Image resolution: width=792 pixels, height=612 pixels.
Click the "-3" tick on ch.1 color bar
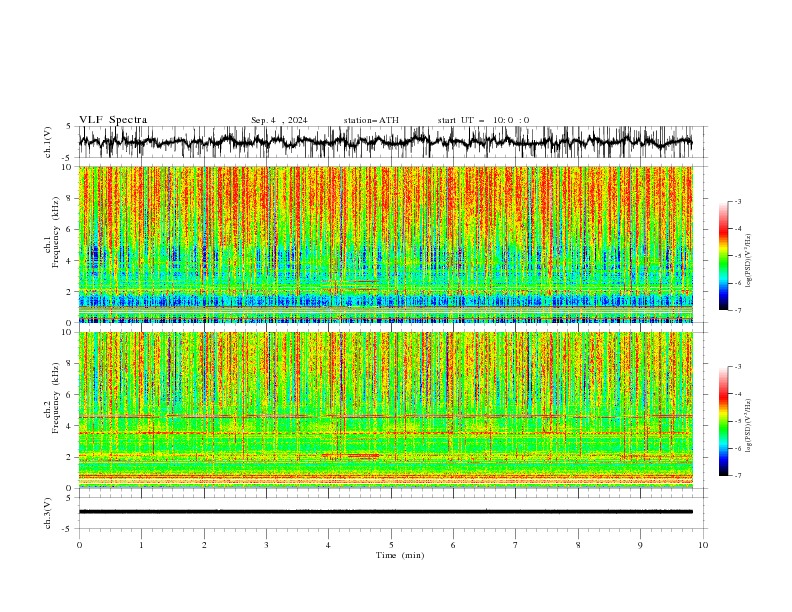point(738,201)
